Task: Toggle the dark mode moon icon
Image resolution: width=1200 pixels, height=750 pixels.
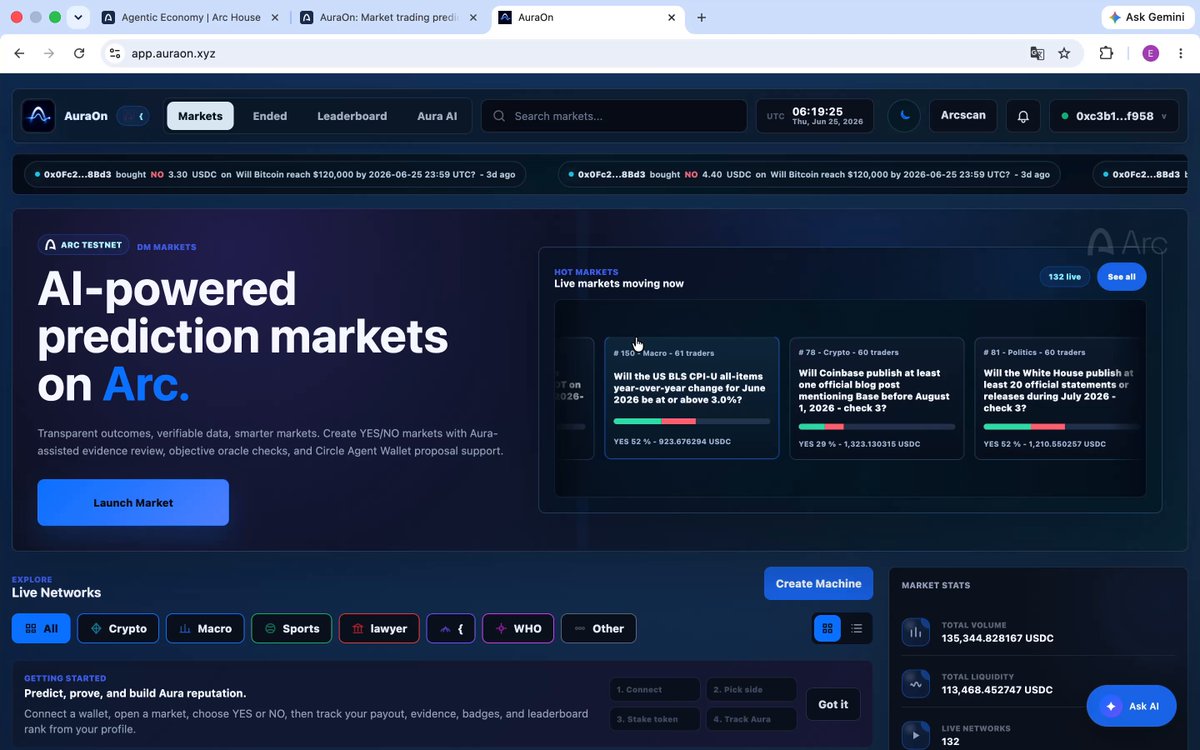Action: (x=904, y=116)
